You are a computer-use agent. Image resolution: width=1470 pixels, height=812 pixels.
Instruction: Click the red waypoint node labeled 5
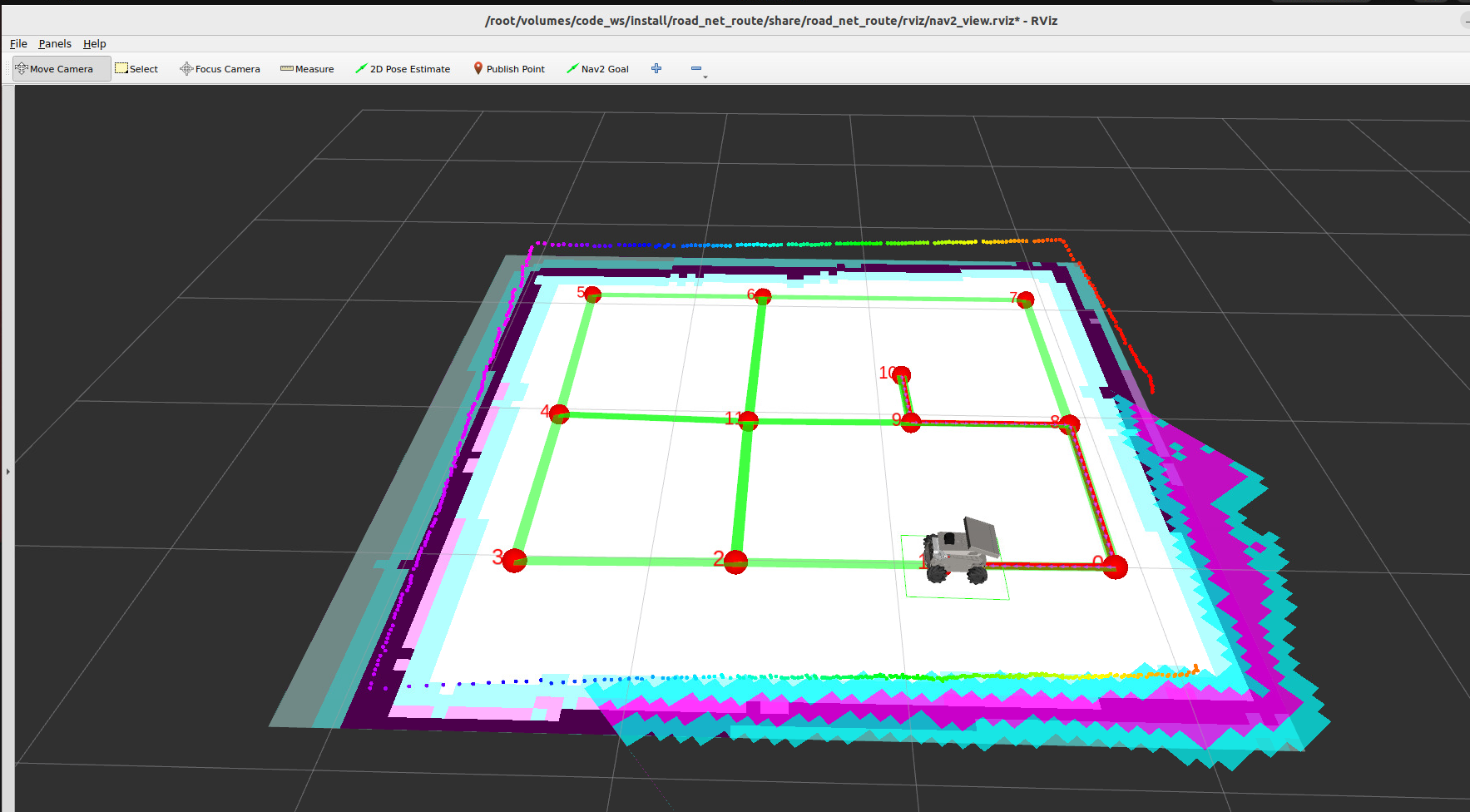coord(592,295)
